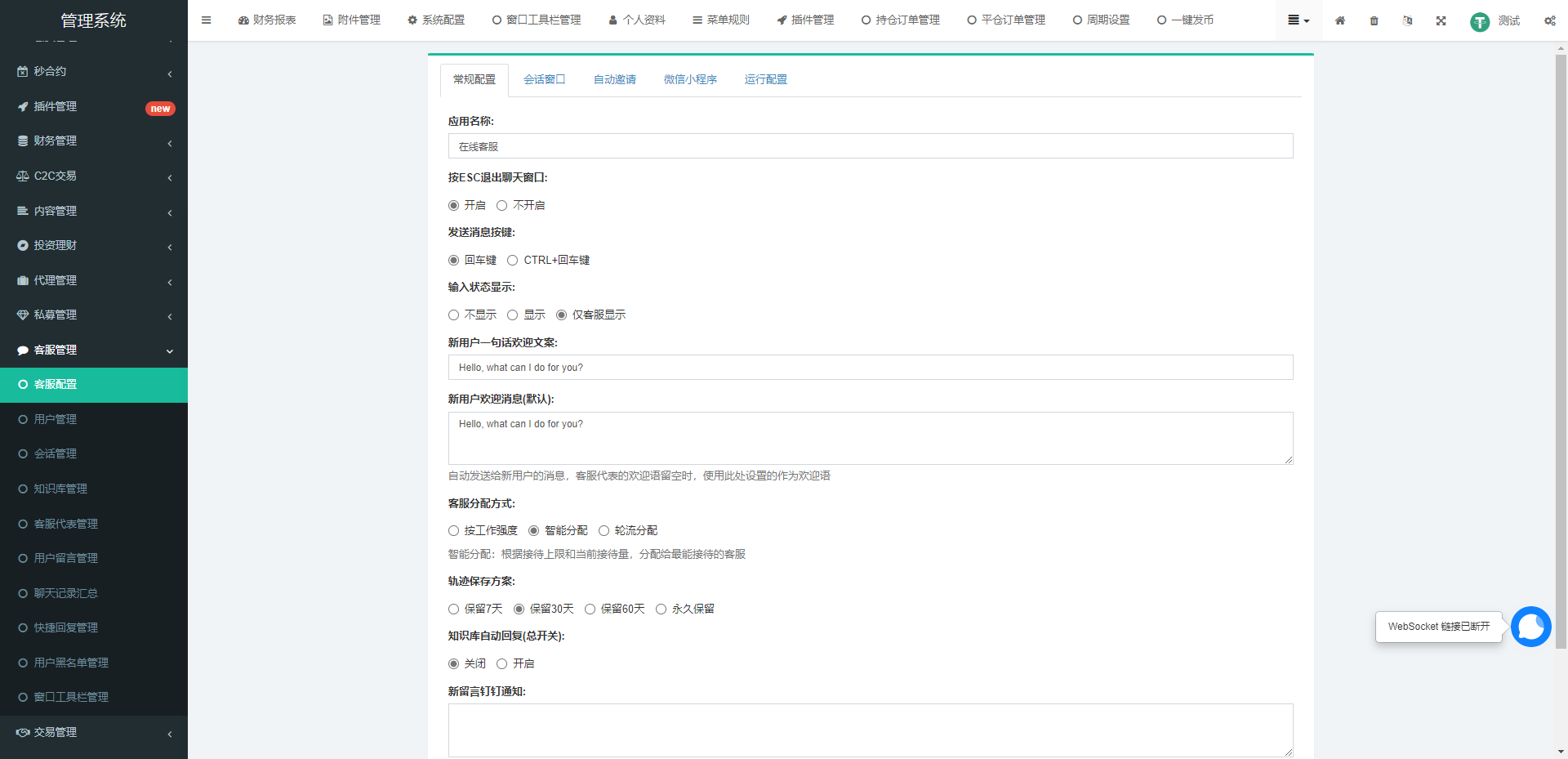Click the trash can clear-cache icon
Screen dimensions: 1568x759
[x=1374, y=20]
